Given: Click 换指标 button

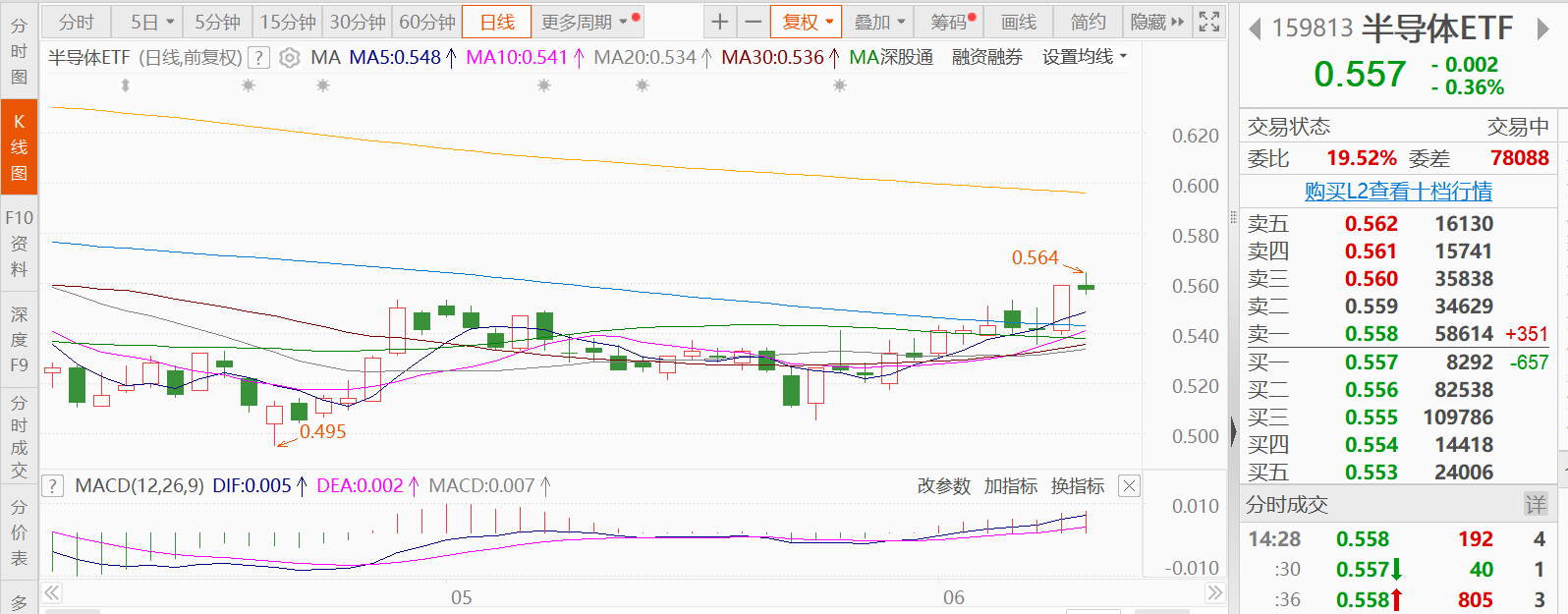Looking at the screenshot, I should coord(1077,485).
